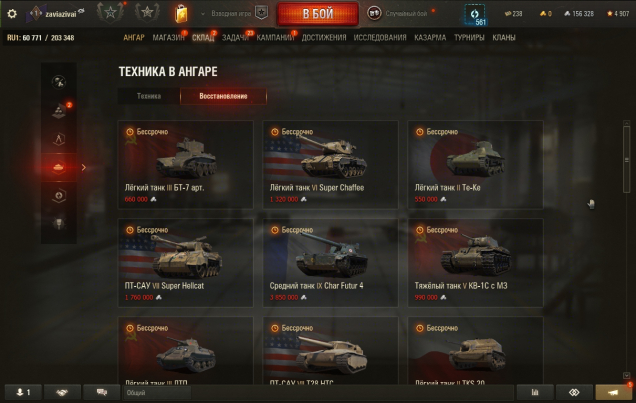Expand the left sidebar chevron arrow
Screen dimensions: 636x403
coord(84,167)
